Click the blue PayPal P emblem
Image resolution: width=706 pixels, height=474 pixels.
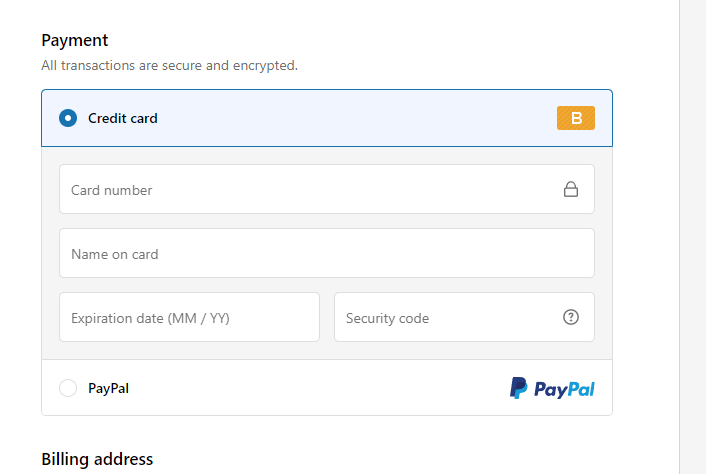518,388
